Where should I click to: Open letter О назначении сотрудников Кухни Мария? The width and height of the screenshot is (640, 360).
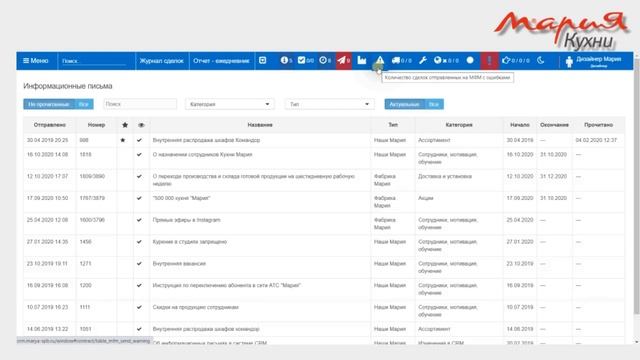tap(202, 155)
